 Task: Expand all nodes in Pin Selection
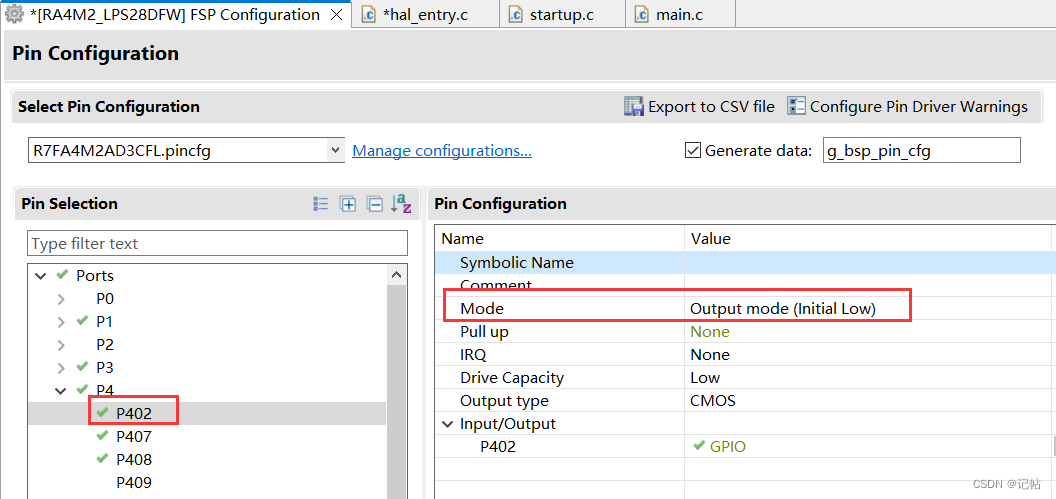pos(348,204)
